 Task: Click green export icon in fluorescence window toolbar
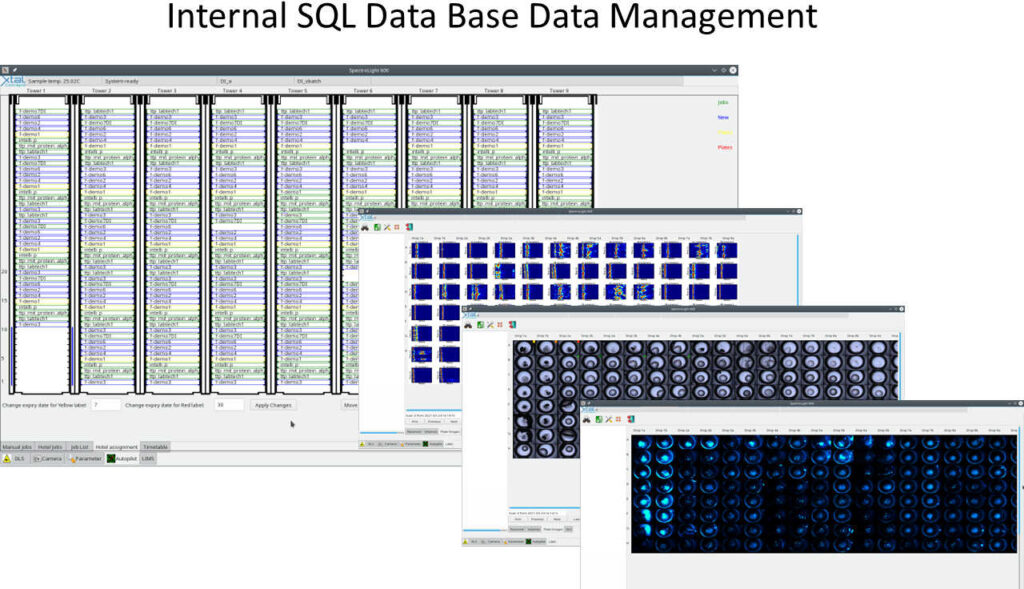[x=600, y=420]
